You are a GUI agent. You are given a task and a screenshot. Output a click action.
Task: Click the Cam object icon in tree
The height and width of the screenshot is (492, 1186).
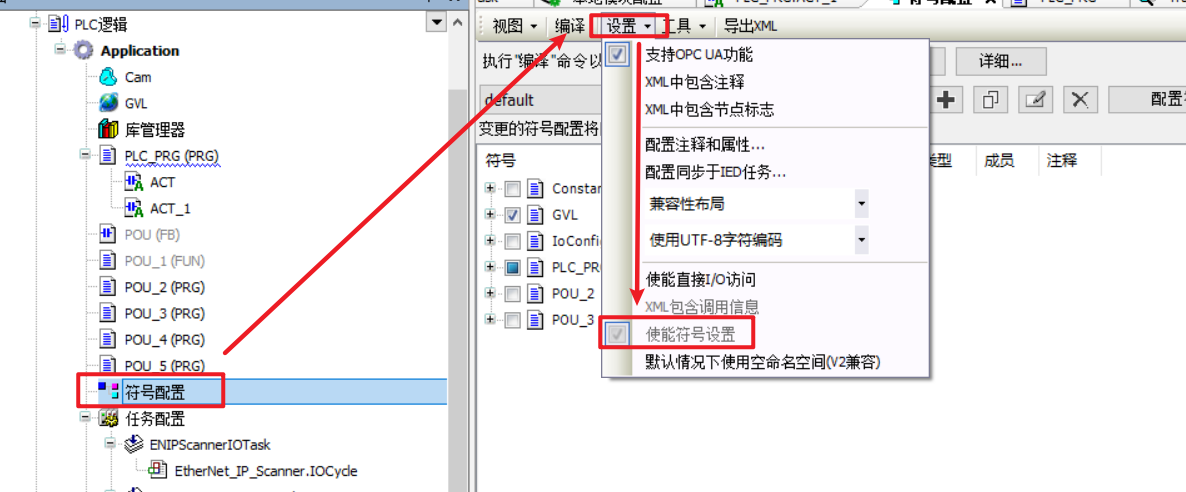pos(109,77)
